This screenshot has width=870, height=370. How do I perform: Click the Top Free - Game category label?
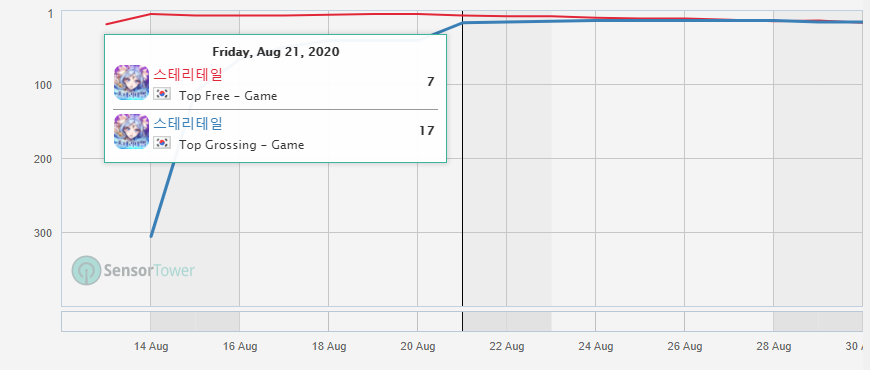click(x=228, y=96)
